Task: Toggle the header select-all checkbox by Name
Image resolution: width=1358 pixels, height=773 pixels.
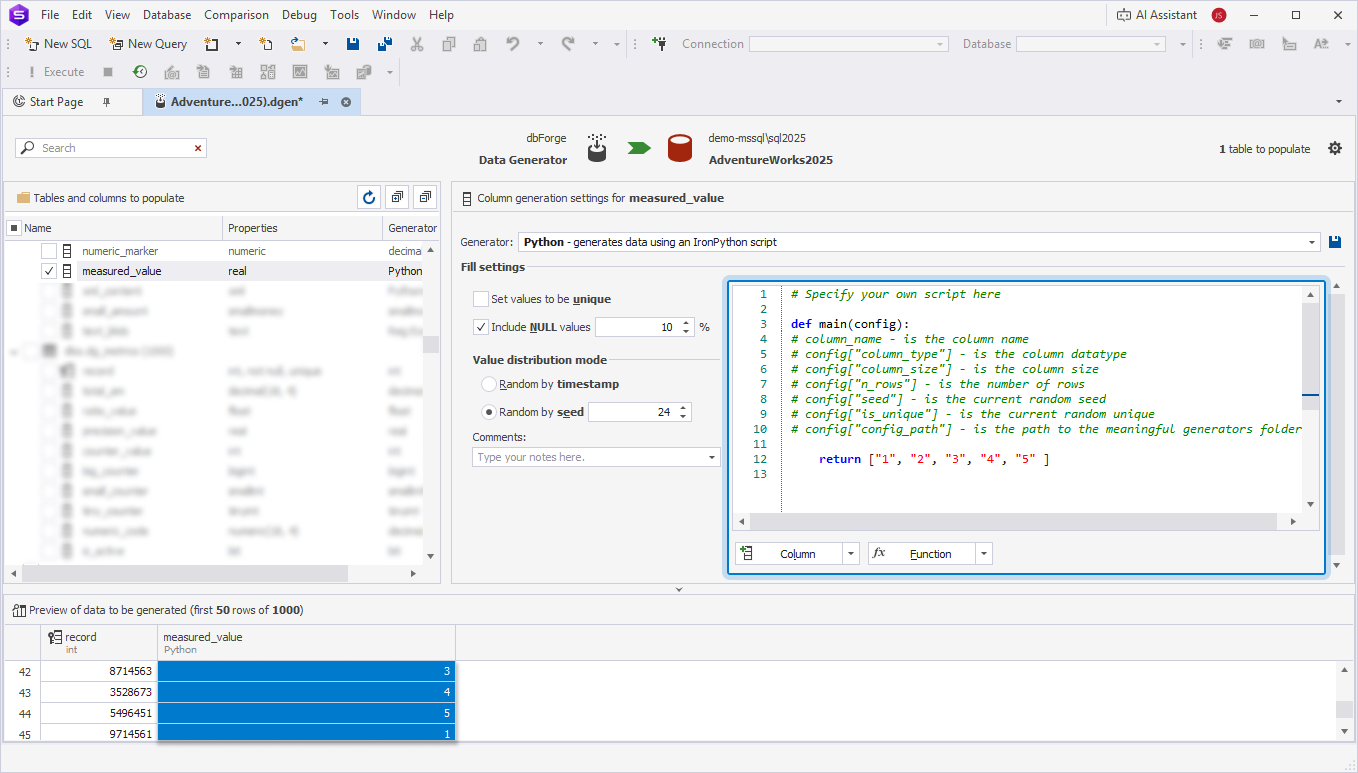Action: (14, 228)
